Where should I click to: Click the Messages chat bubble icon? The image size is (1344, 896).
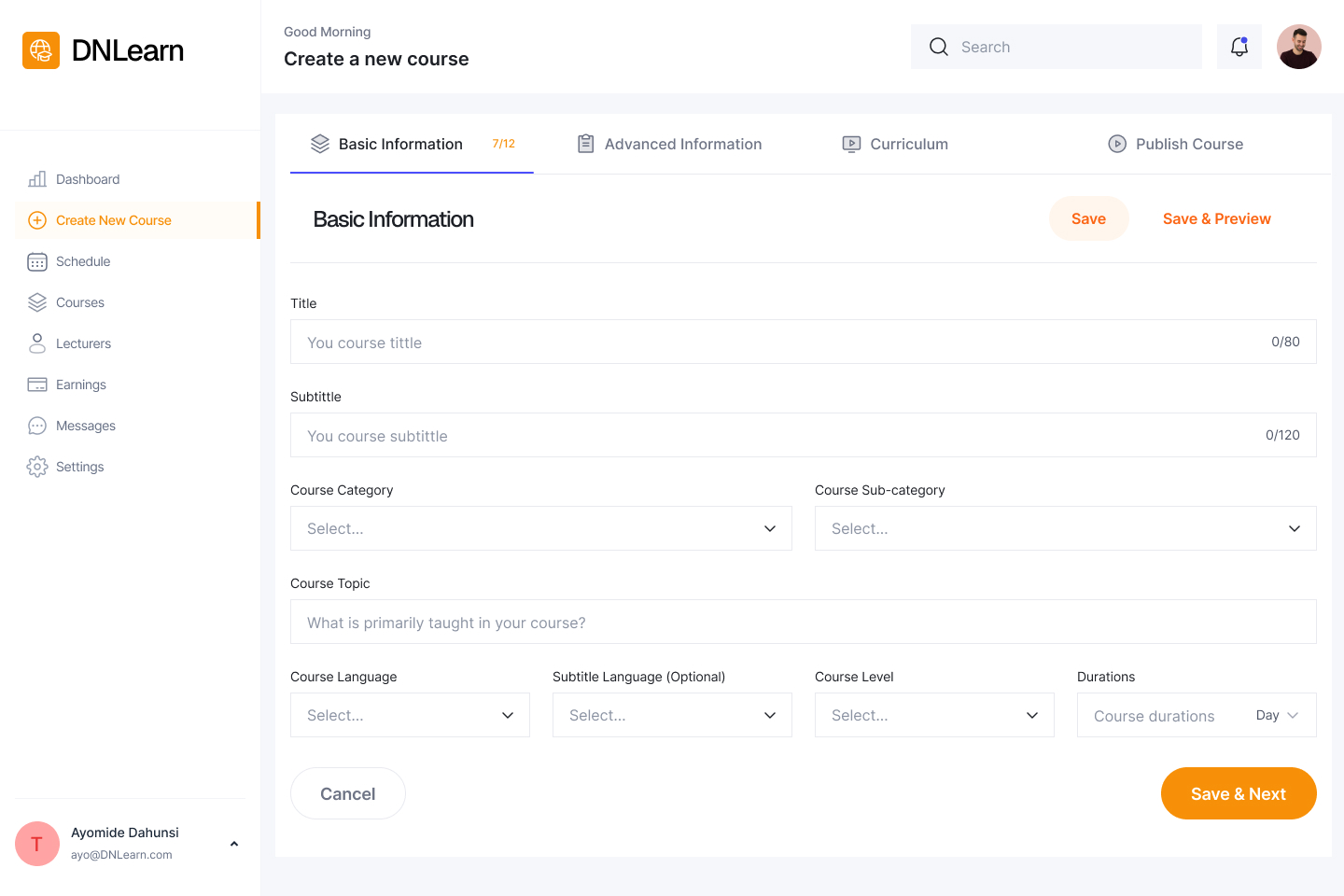click(x=37, y=426)
